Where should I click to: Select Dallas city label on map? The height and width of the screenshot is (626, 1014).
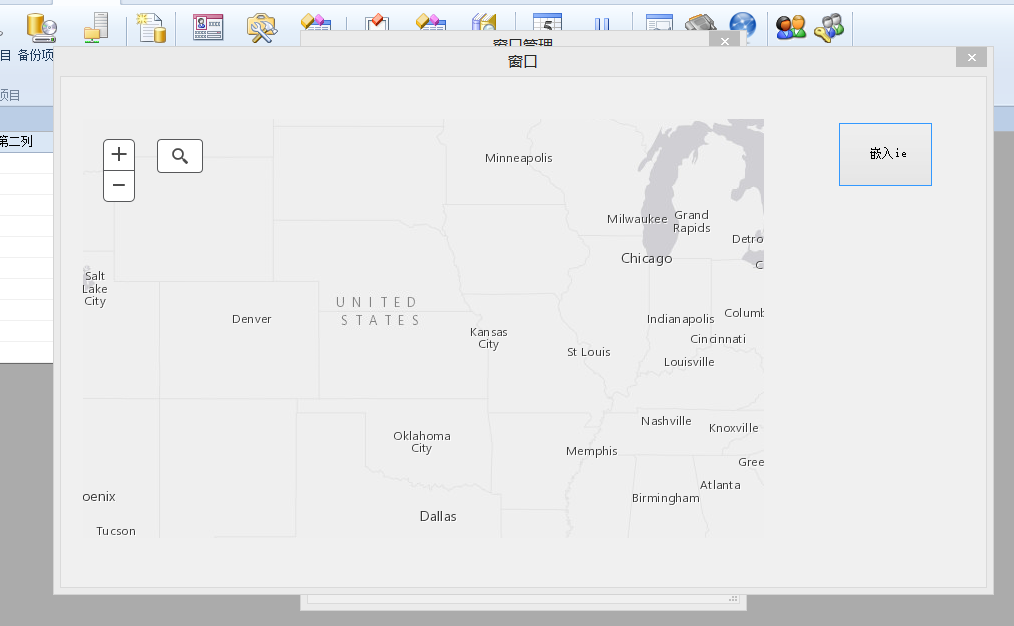click(437, 517)
